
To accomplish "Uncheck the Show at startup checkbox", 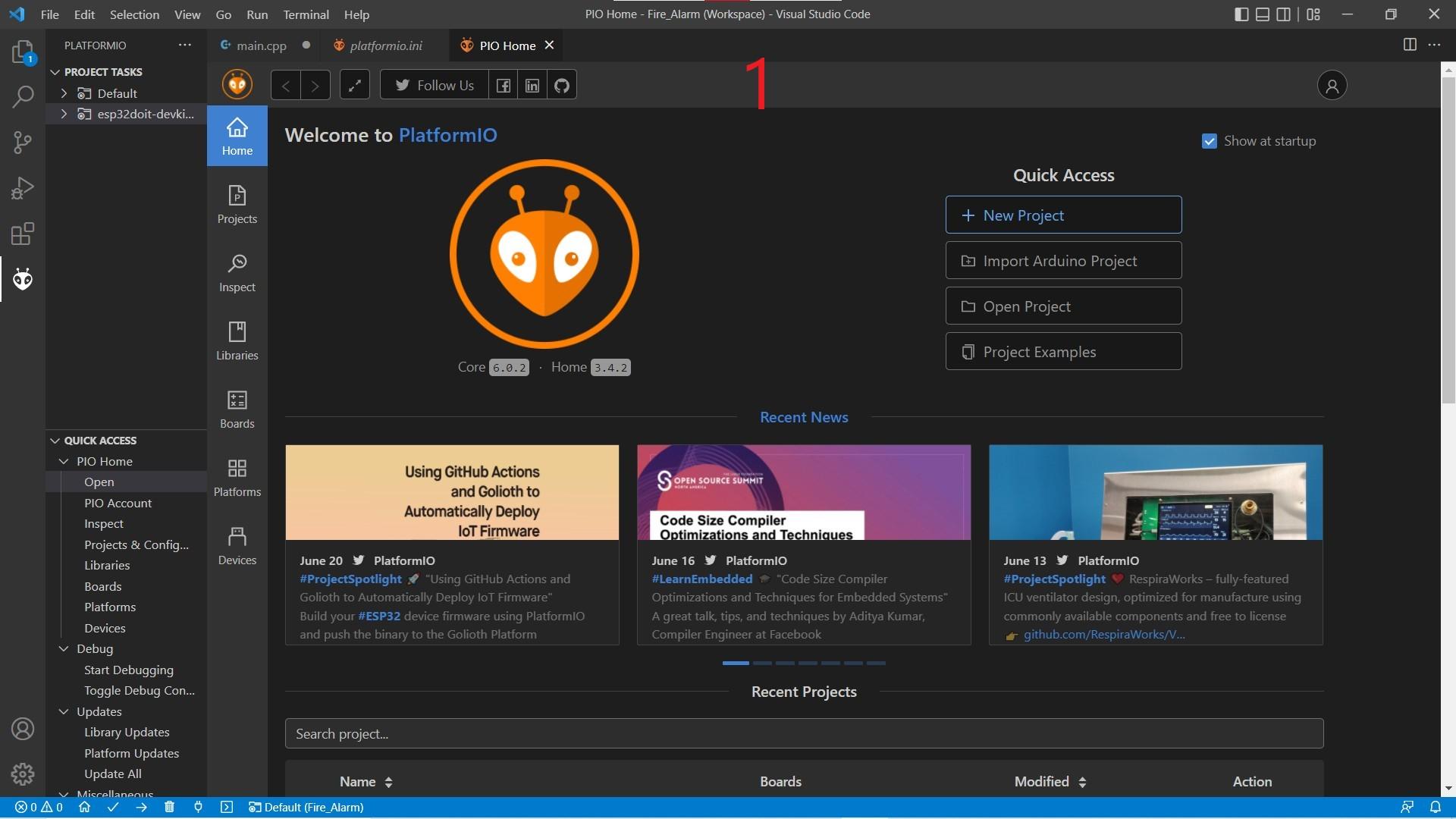I will (1210, 141).
